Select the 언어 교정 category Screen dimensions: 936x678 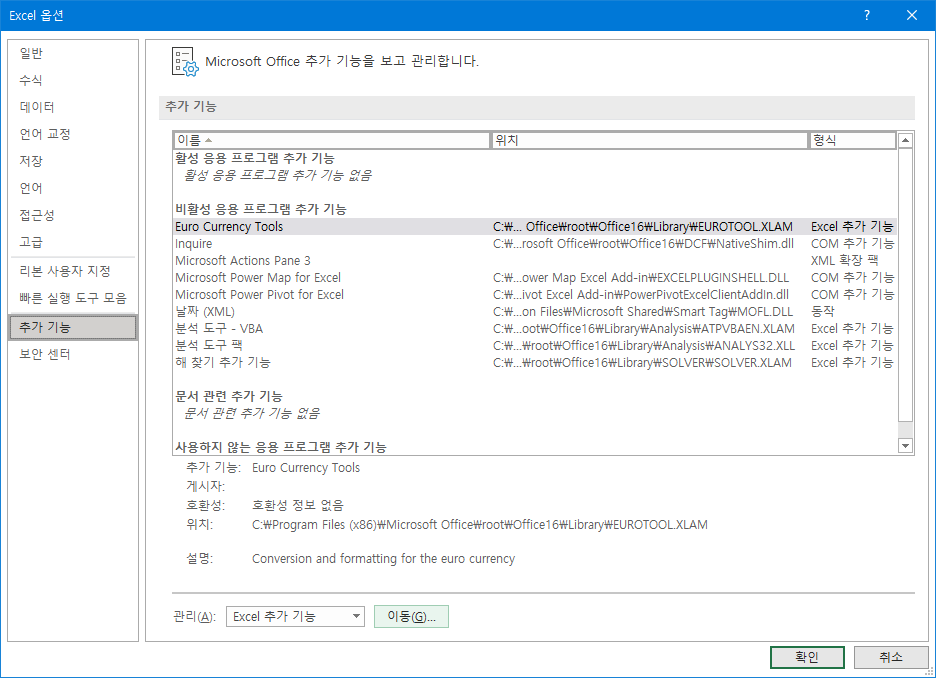pos(73,134)
